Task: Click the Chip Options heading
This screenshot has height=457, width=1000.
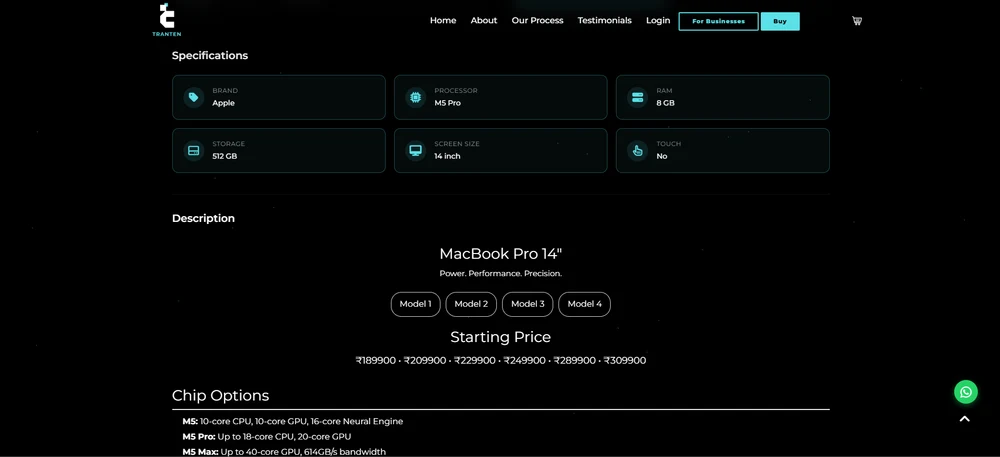Action: click(x=221, y=396)
